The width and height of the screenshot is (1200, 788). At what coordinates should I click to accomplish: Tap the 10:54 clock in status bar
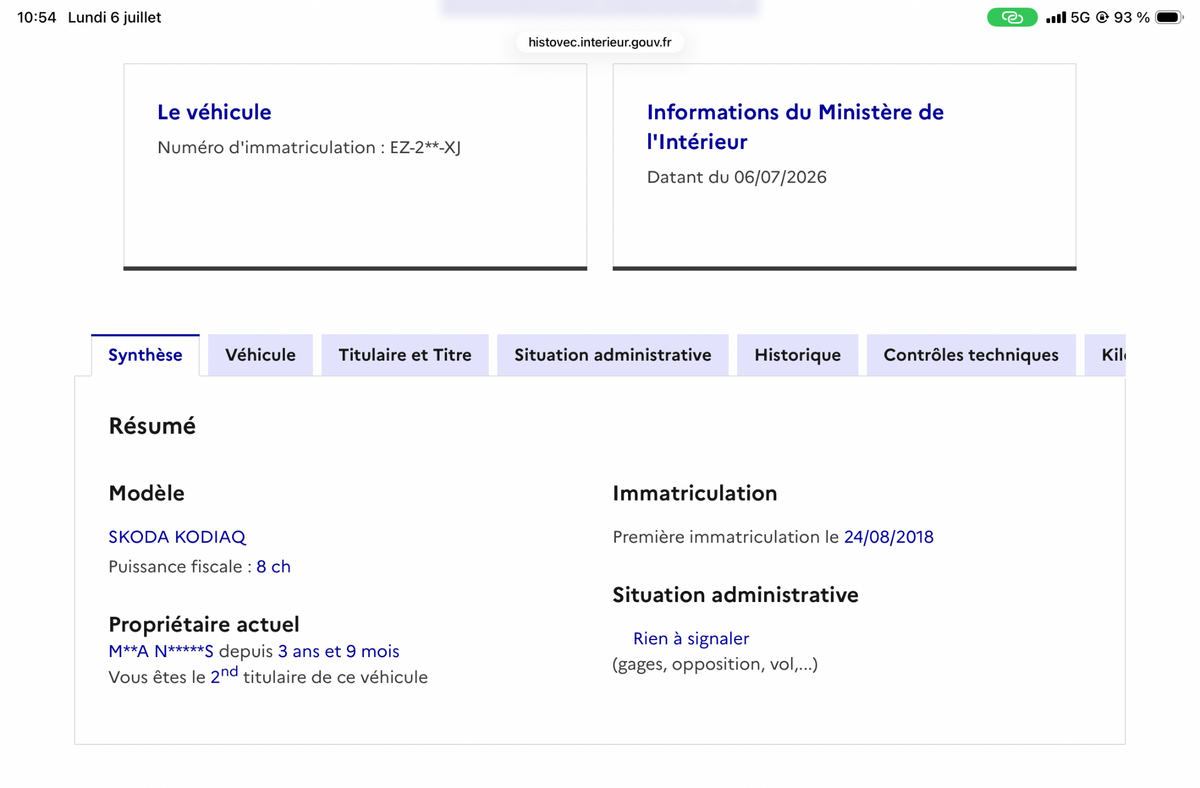(x=37, y=17)
